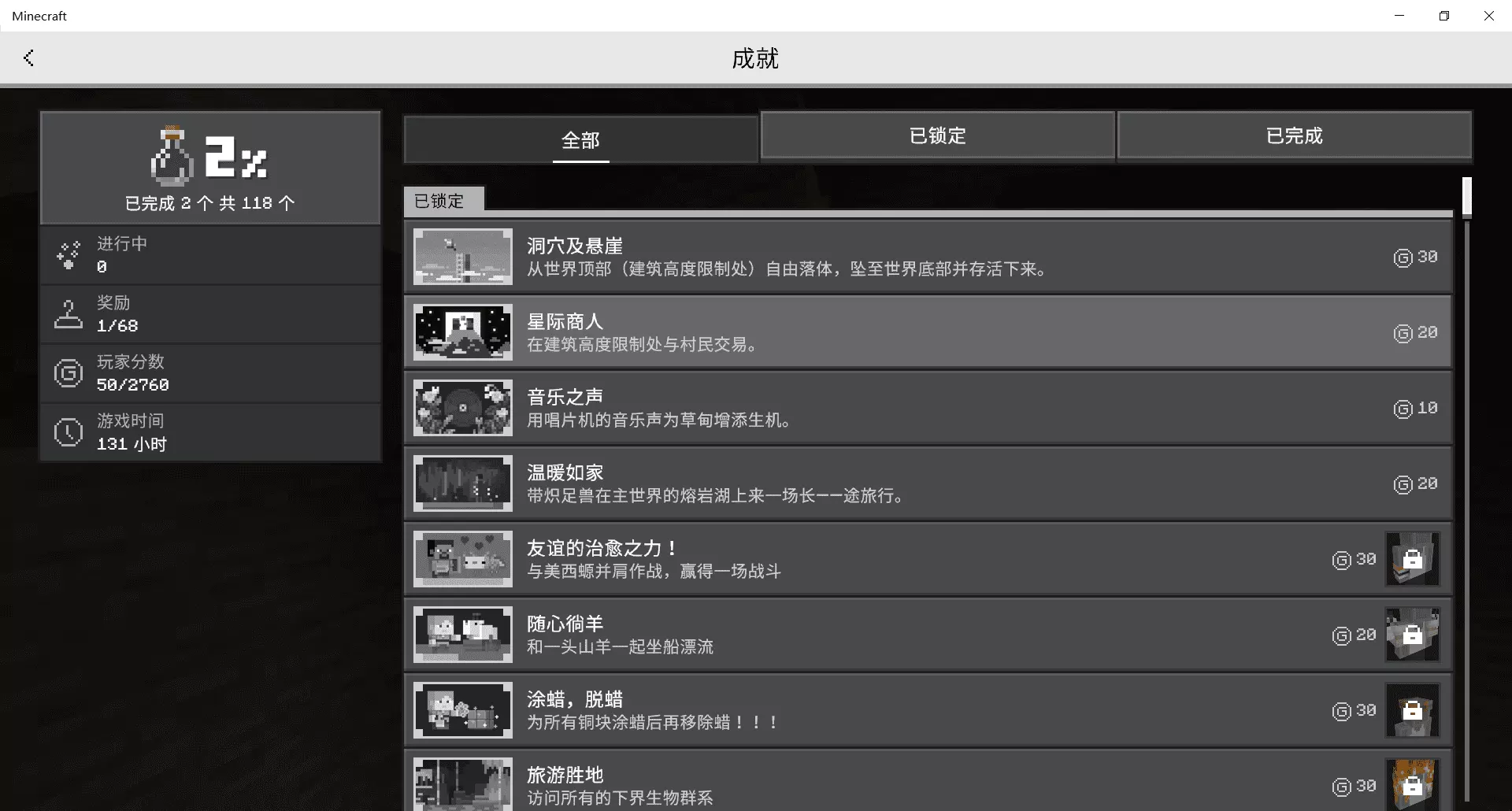Open the 随心徜羊 achievement thumbnail
1512x811 pixels.
(463, 635)
